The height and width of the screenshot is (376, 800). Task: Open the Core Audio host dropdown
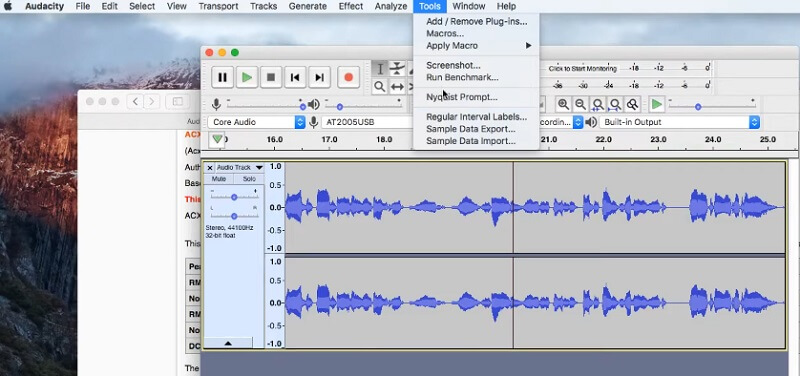click(x=257, y=122)
